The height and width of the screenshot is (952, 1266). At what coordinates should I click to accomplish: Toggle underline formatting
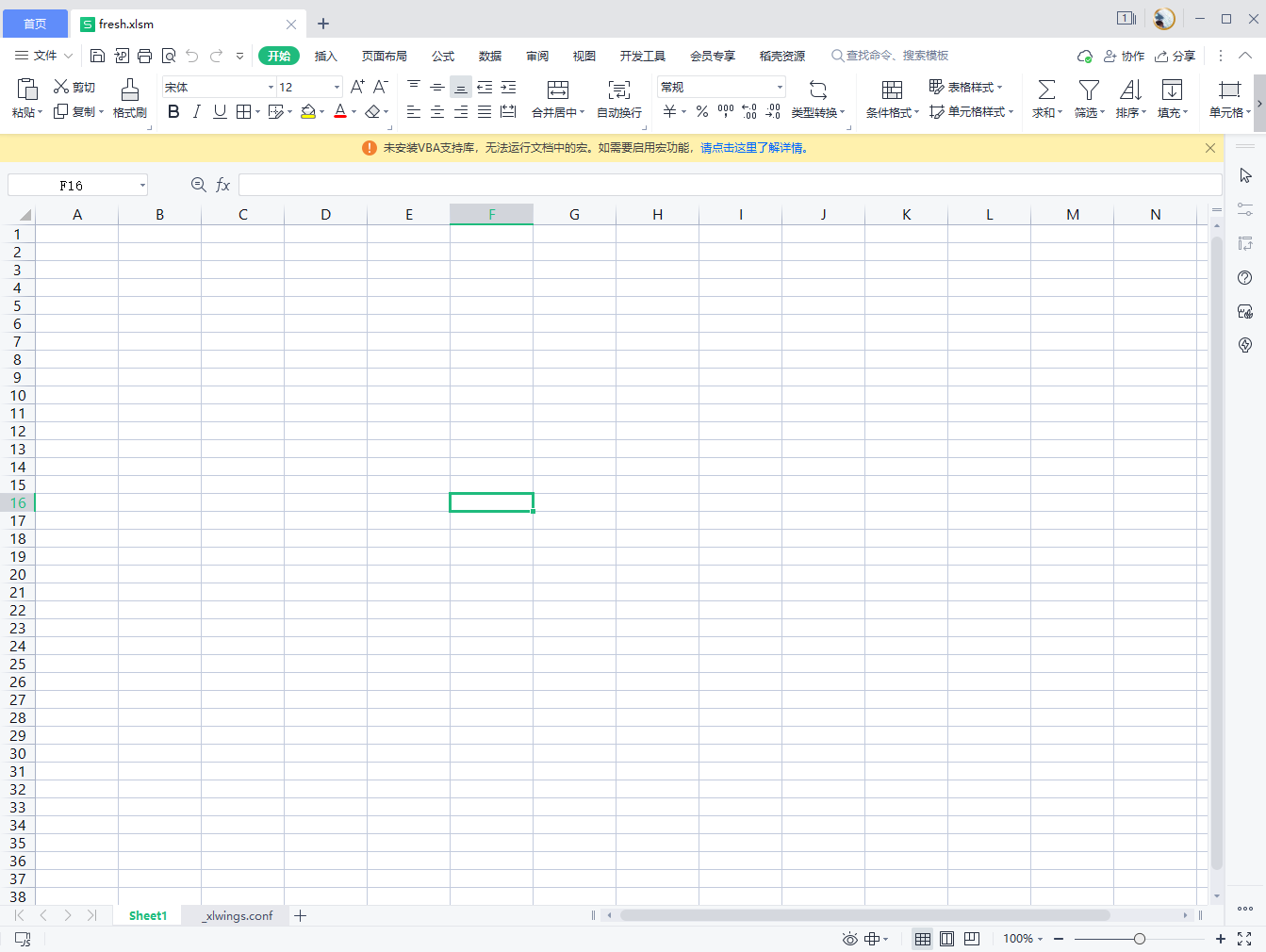point(219,111)
